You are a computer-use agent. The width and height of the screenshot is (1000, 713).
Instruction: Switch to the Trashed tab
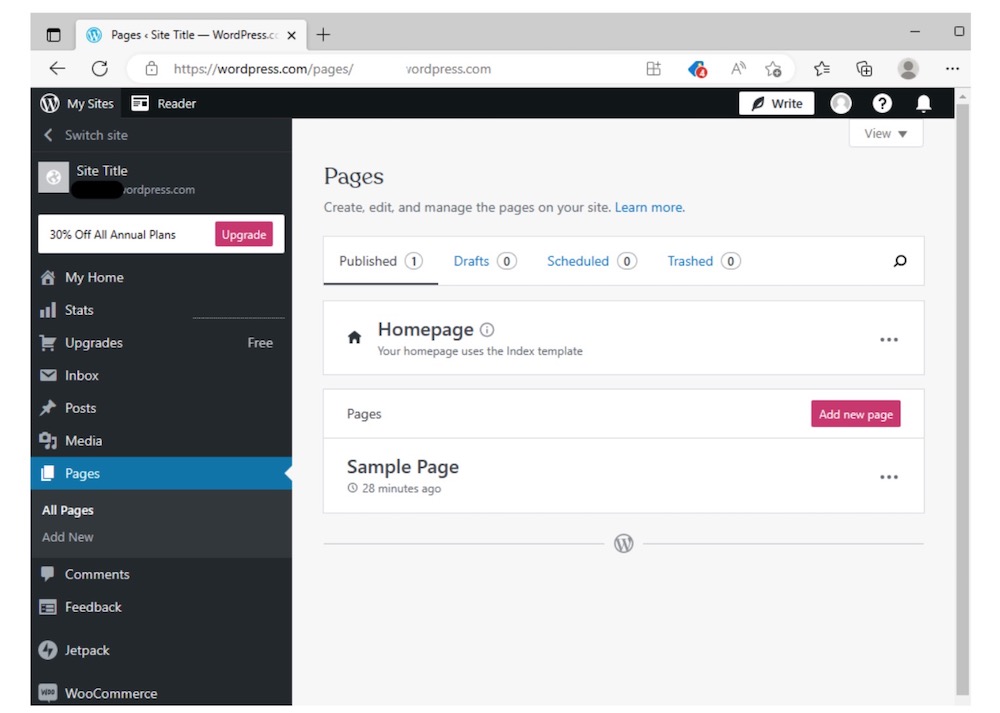[x=703, y=261]
